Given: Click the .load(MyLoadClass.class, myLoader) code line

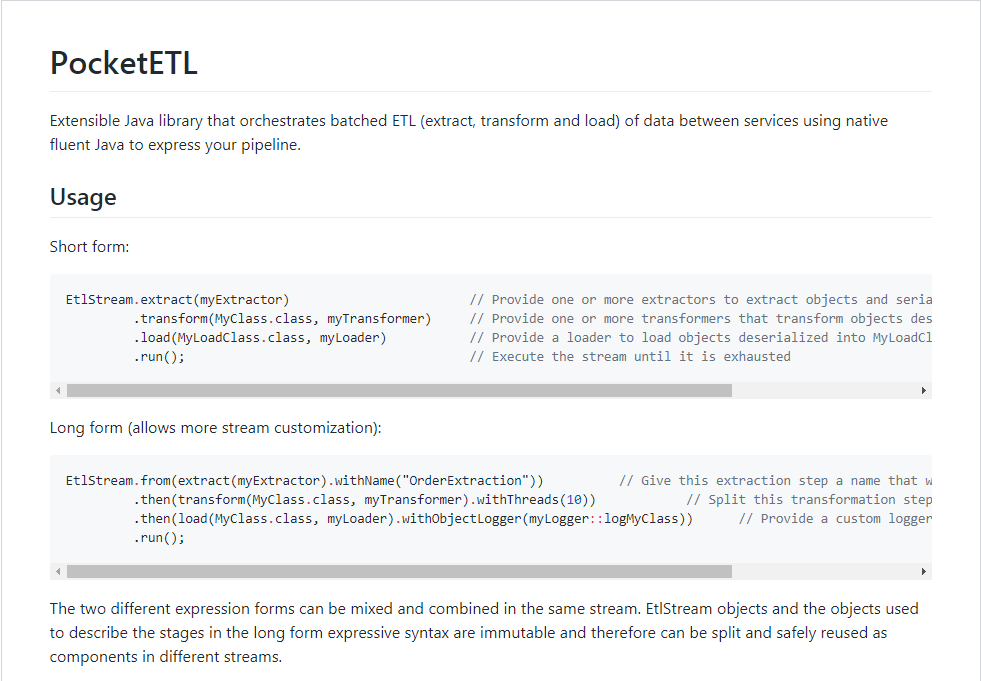Looking at the screenshot, I should (x=260, y=337).
